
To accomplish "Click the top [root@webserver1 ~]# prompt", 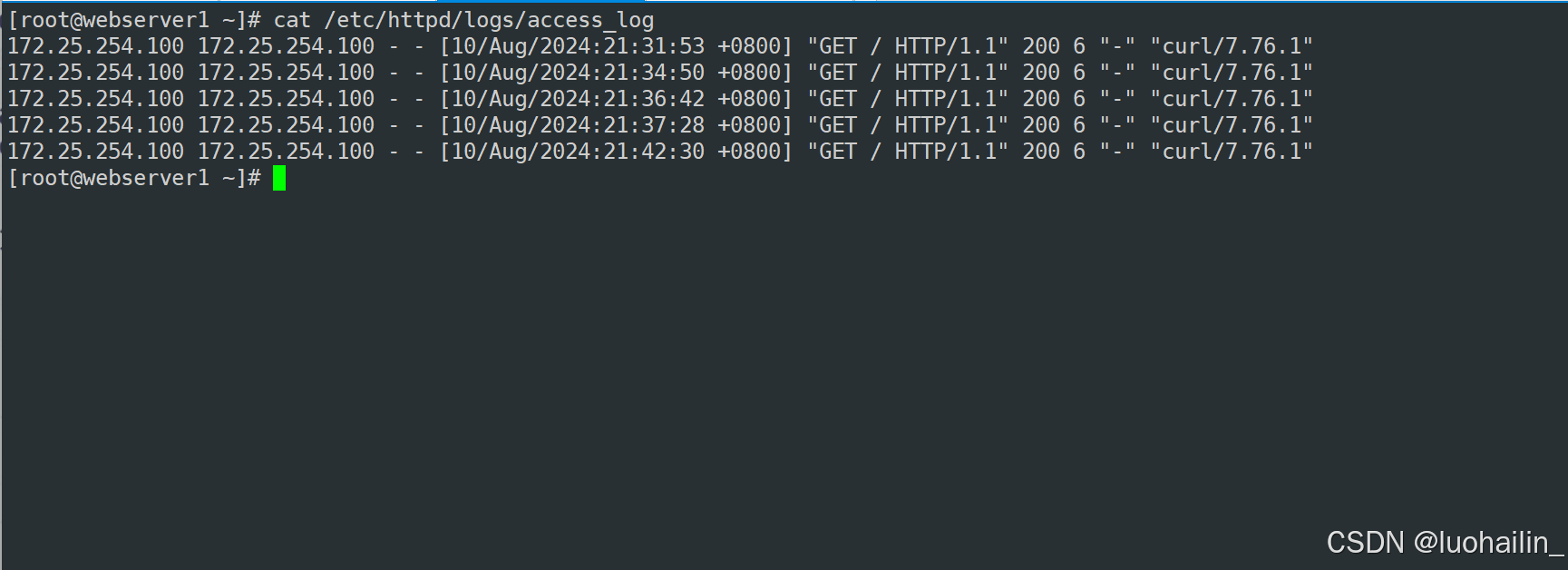I will tap(134, 20).
